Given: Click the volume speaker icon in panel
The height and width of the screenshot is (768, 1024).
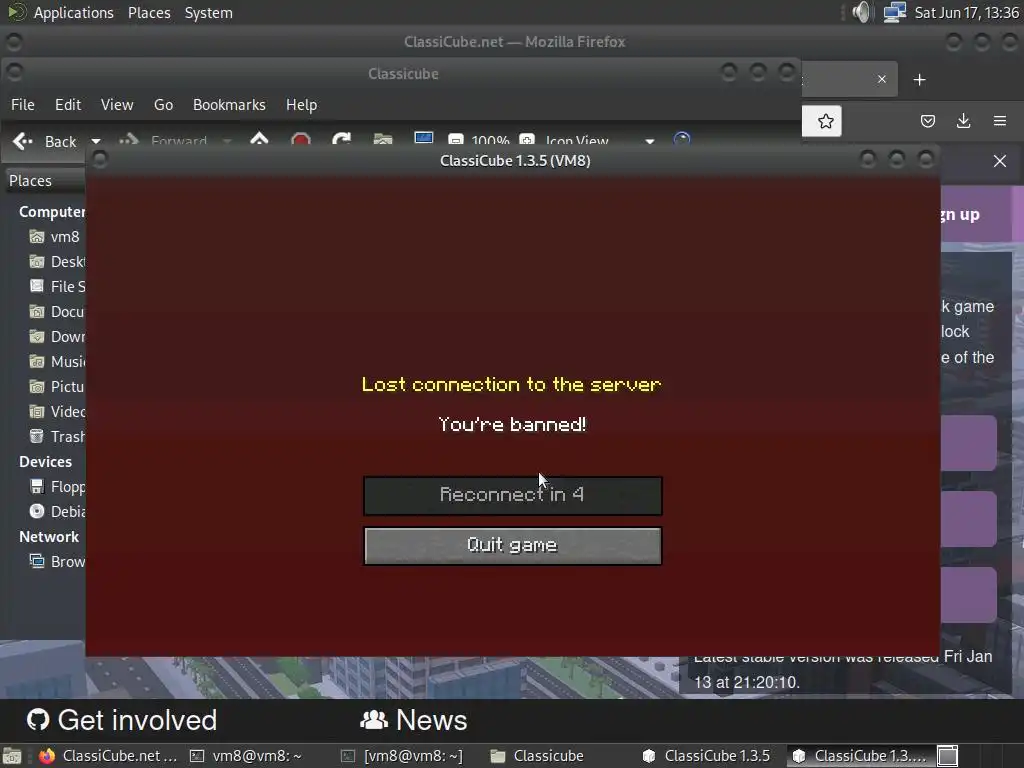Looking at the screenshot, I should [862, 12].
